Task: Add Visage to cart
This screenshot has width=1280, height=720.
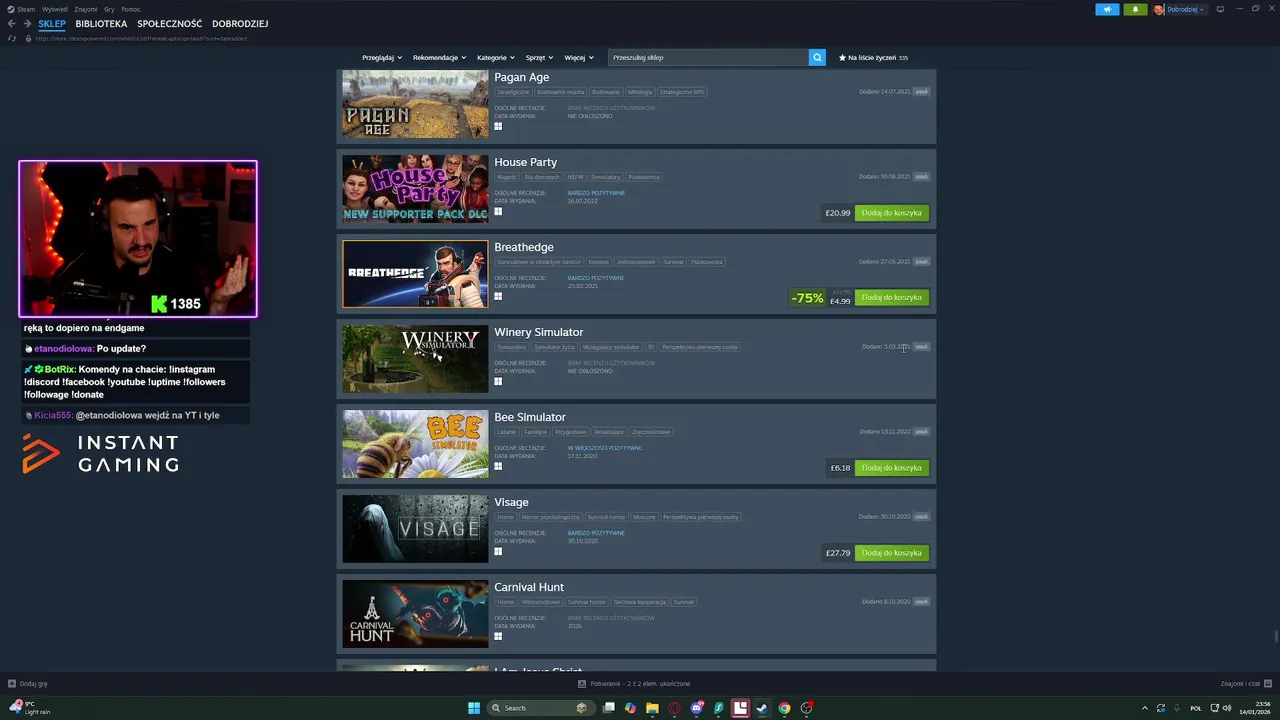Action: [892, 553]
